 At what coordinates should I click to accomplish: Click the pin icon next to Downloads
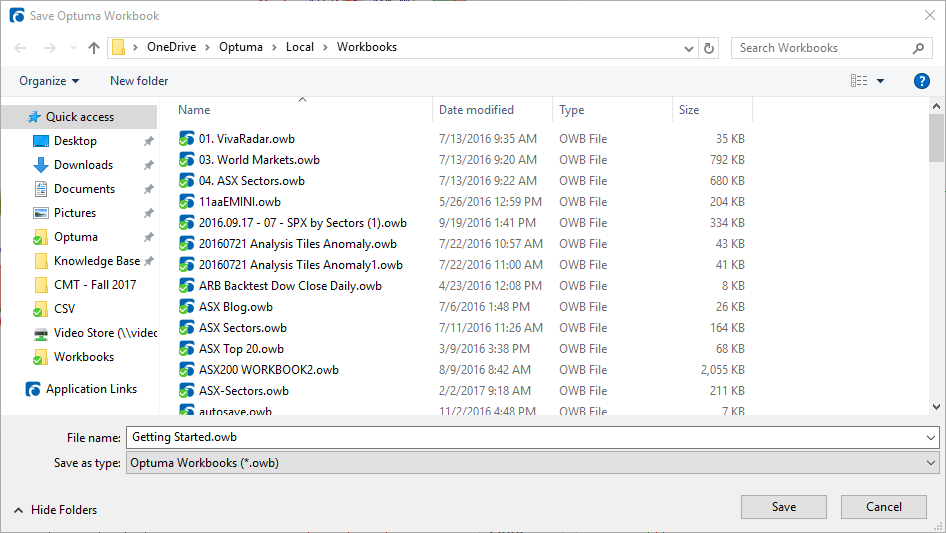(x=148, y=165)
